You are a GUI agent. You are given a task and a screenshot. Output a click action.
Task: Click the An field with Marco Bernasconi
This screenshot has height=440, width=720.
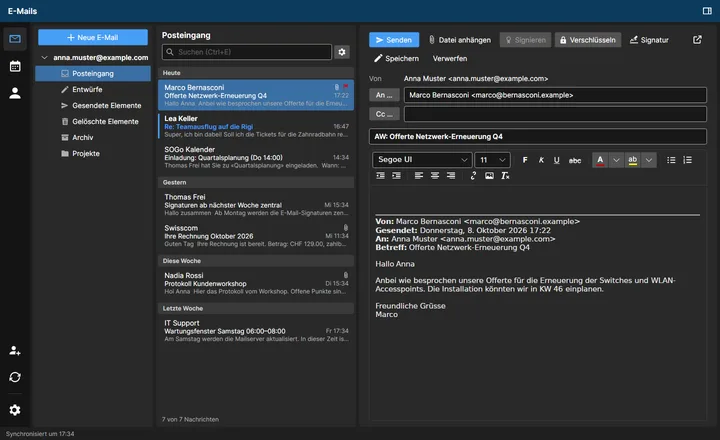pyautogui.click(x=555, y=95)
